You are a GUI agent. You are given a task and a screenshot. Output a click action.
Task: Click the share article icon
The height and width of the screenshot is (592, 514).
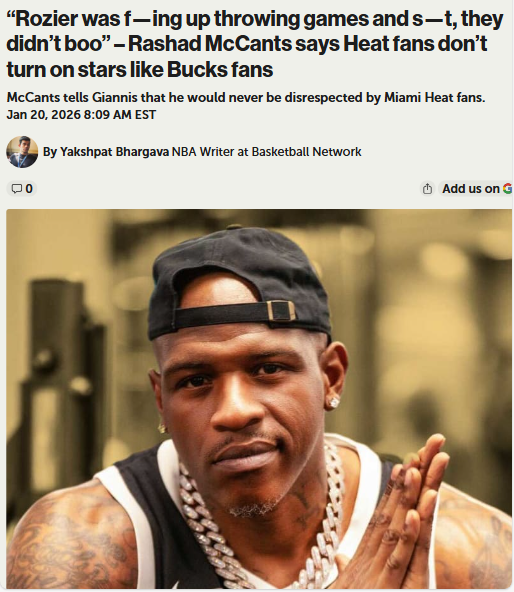[x=427, y=188]
